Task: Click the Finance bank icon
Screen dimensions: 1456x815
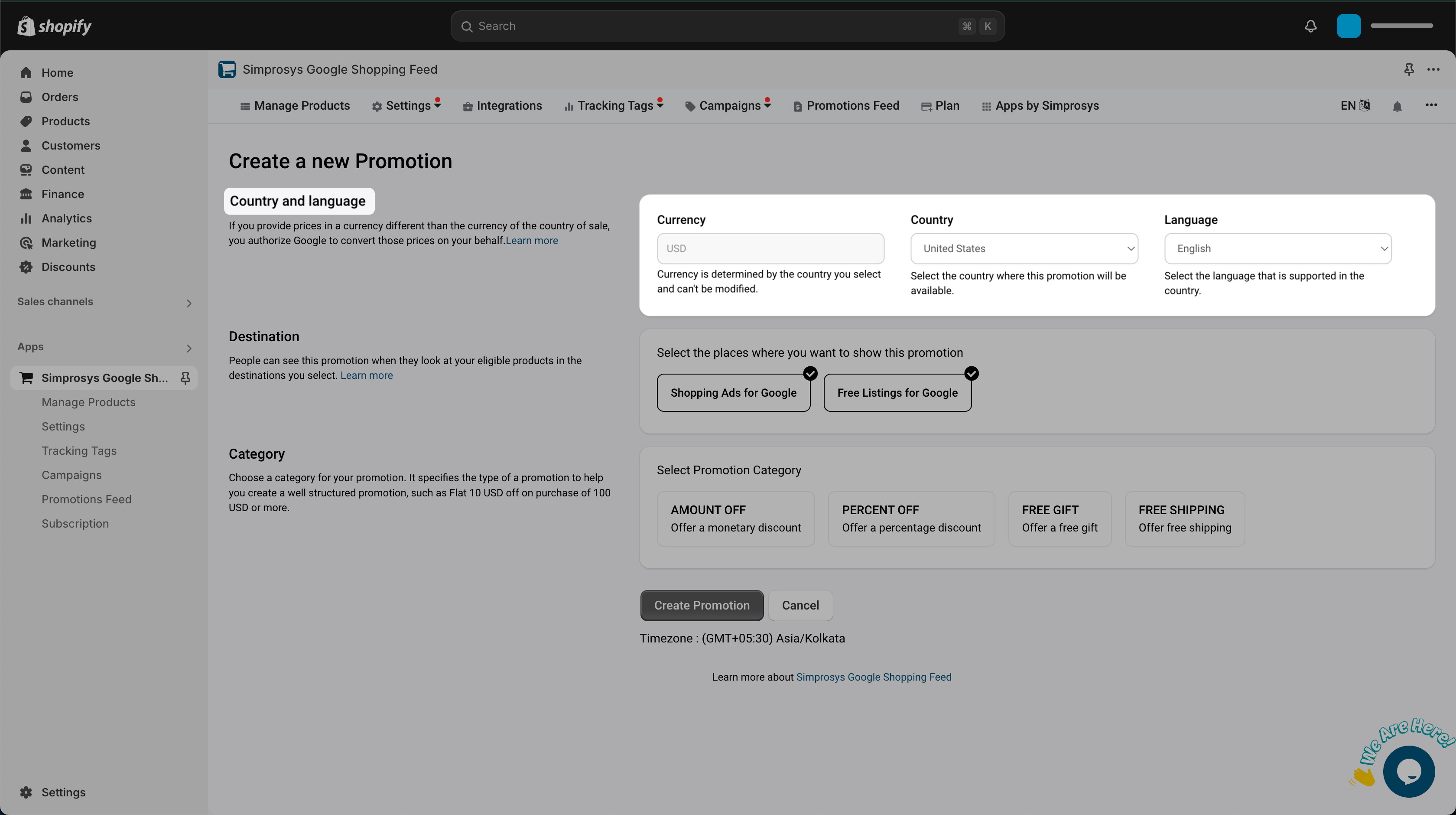Action: pos(26,195)
